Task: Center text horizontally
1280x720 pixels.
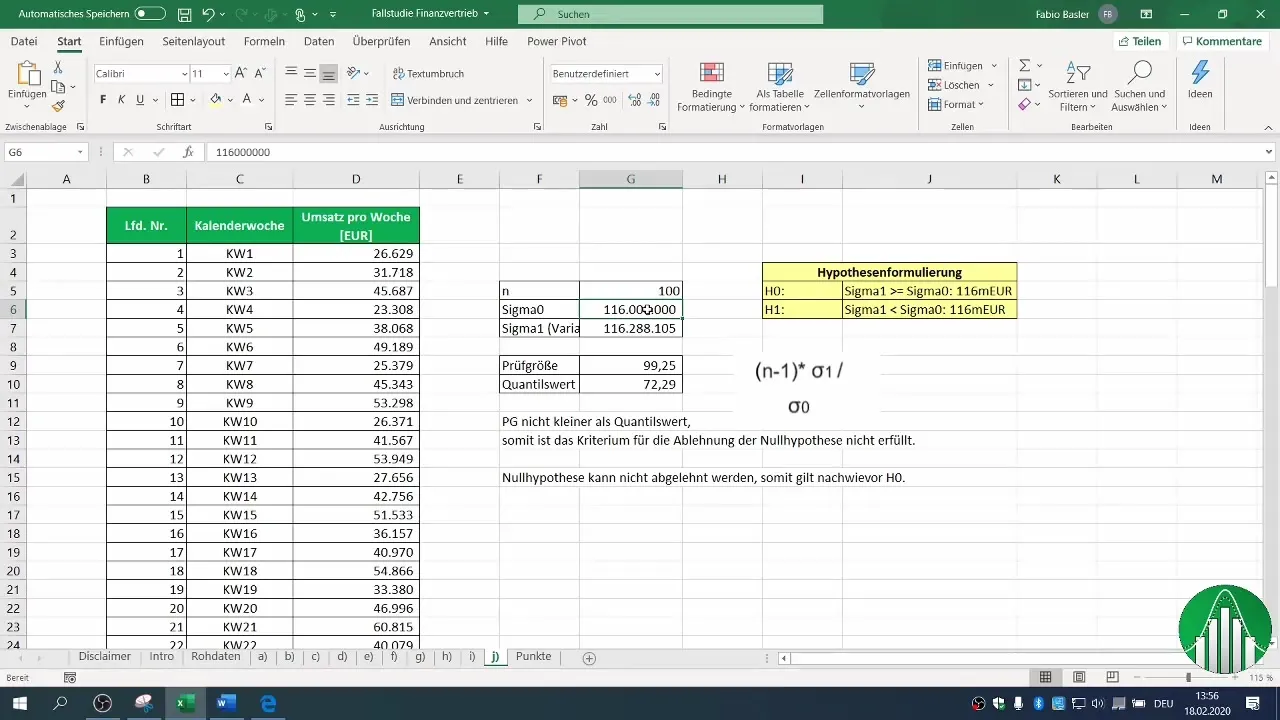Action: pyautogui.click(x=310, y=100)
